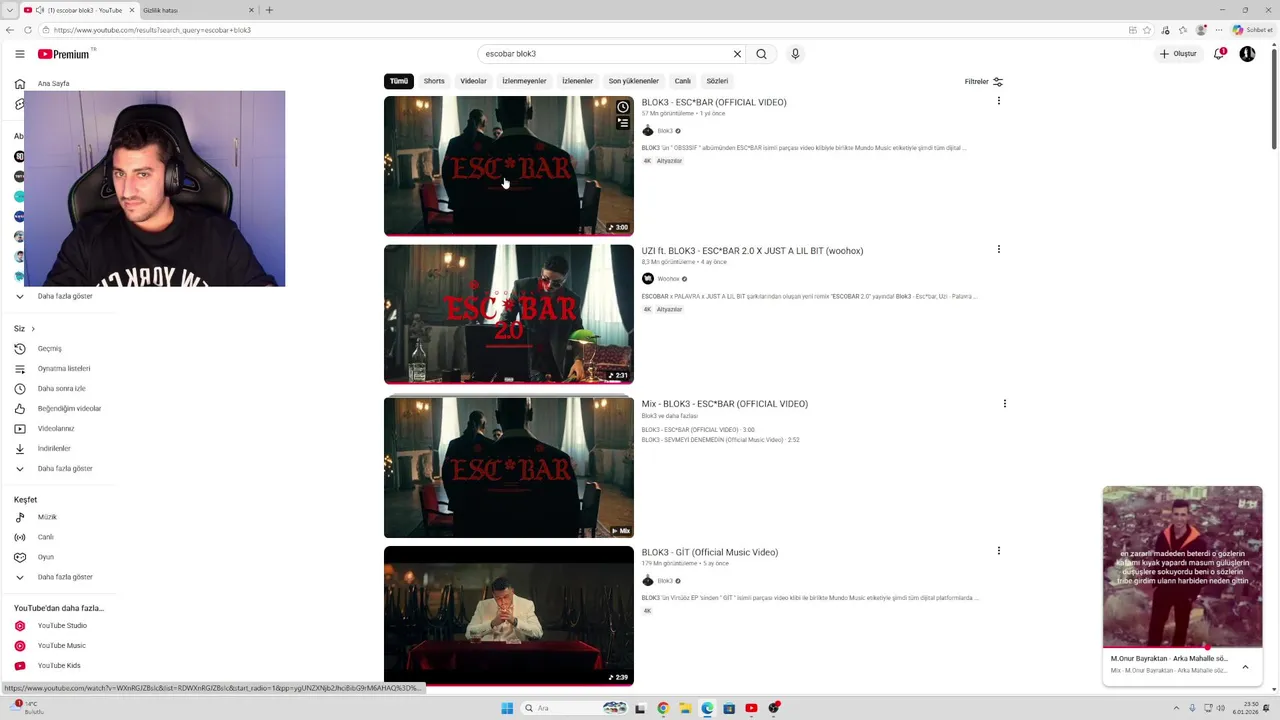This screenshot has width=1280, height=720.
Task: Expand Daha fazla göster below İndirilenler
Action: [x=65, y=469]
